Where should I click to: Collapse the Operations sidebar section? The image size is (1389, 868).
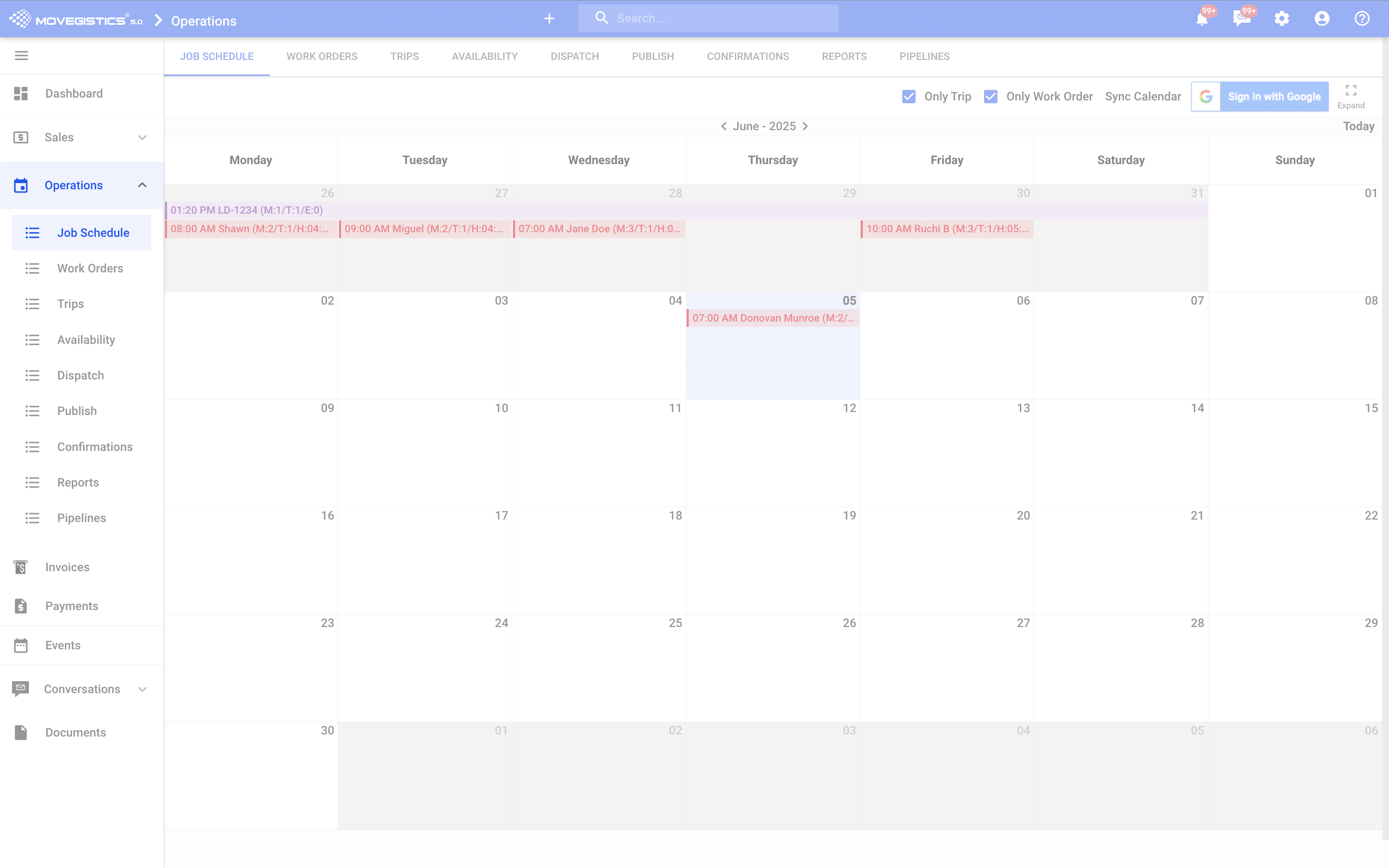coord(142,186)
